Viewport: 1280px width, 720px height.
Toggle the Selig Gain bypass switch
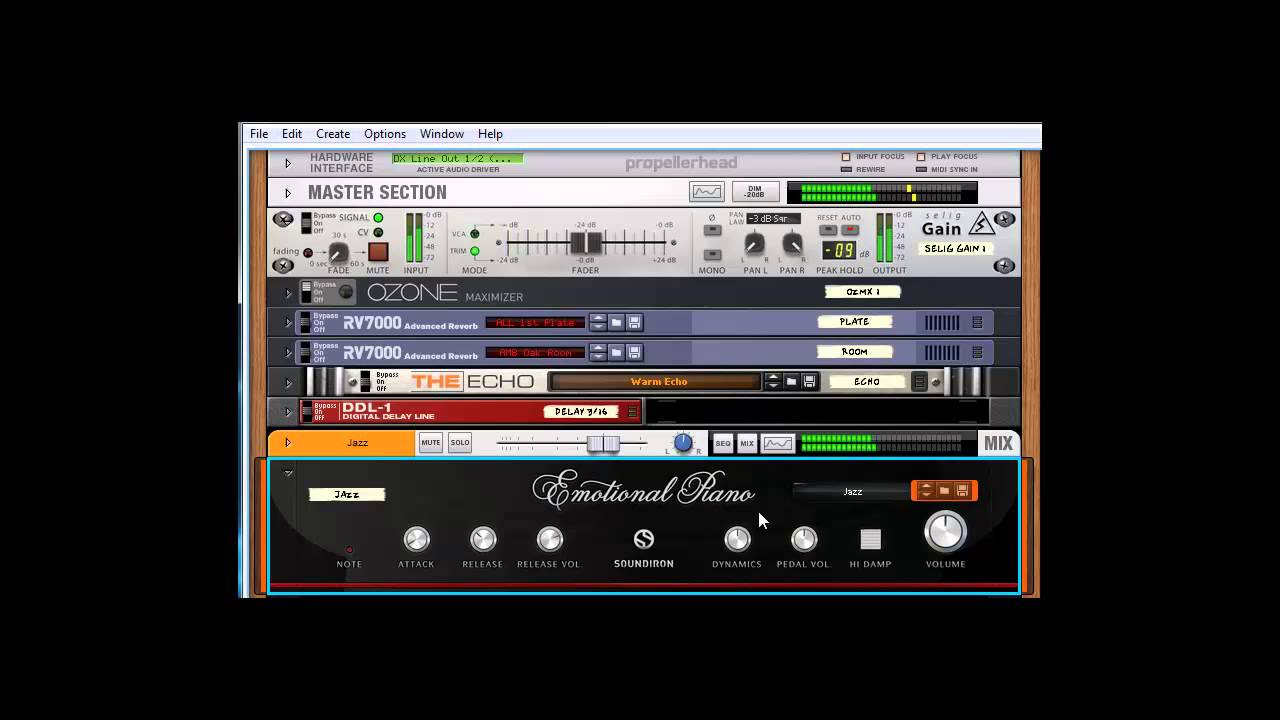pos(306,222)
